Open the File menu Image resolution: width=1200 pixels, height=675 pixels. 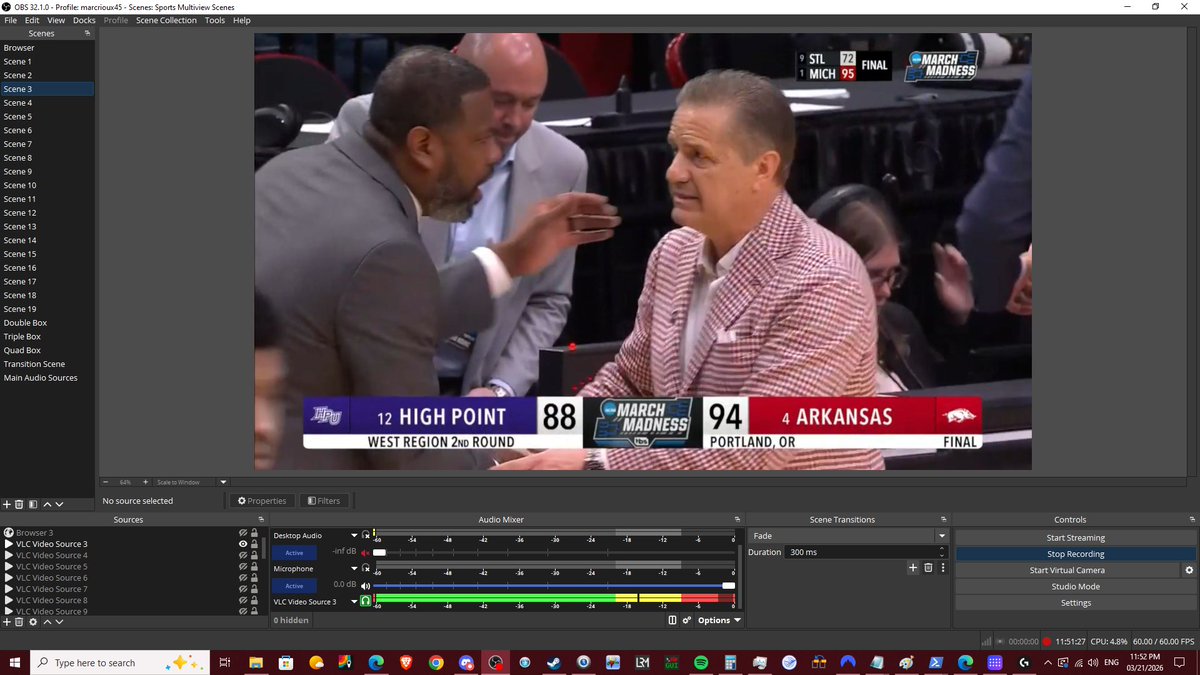click(11, 20)
